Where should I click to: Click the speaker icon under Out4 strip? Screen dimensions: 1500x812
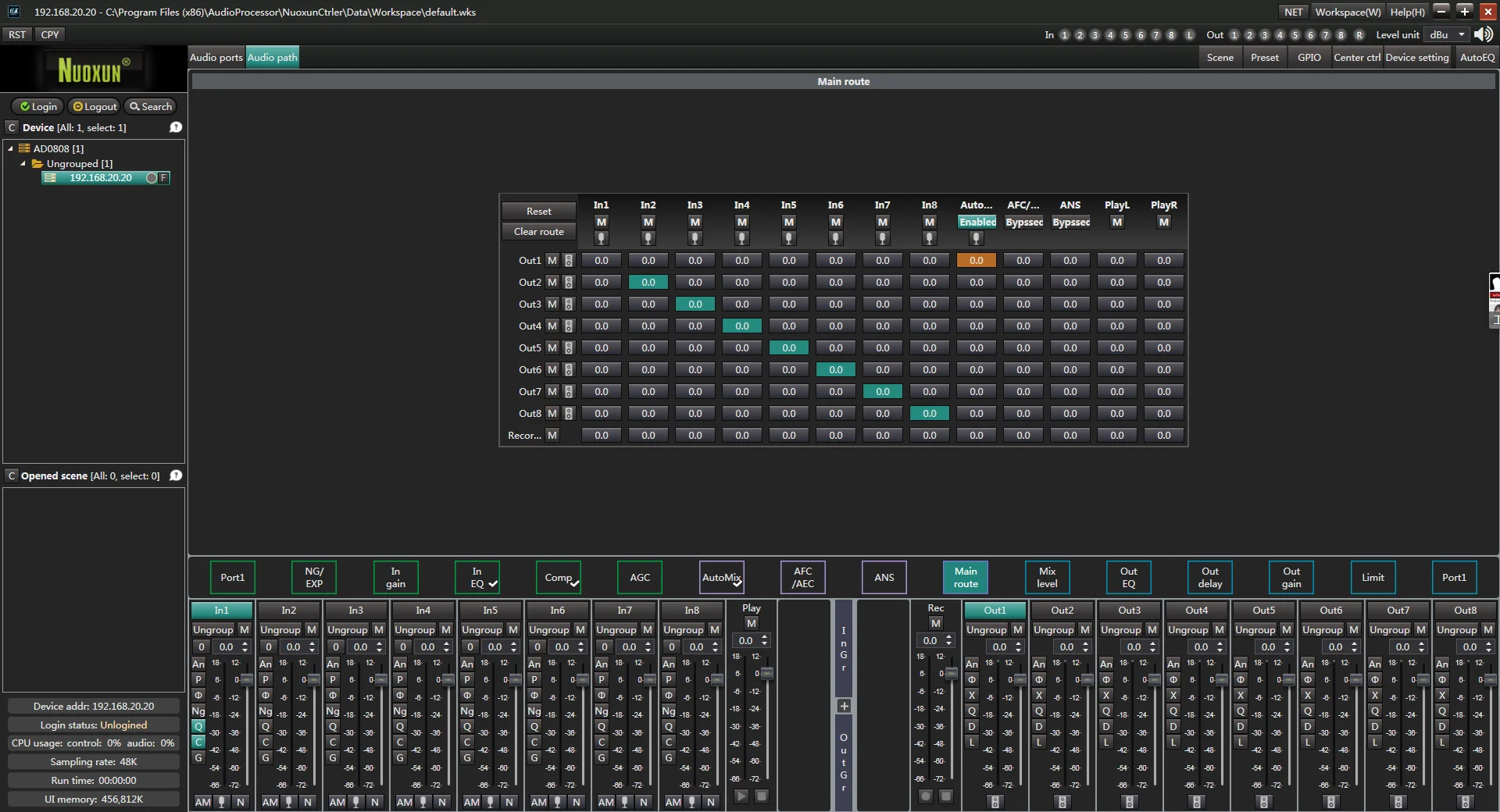pos(1196,802)
